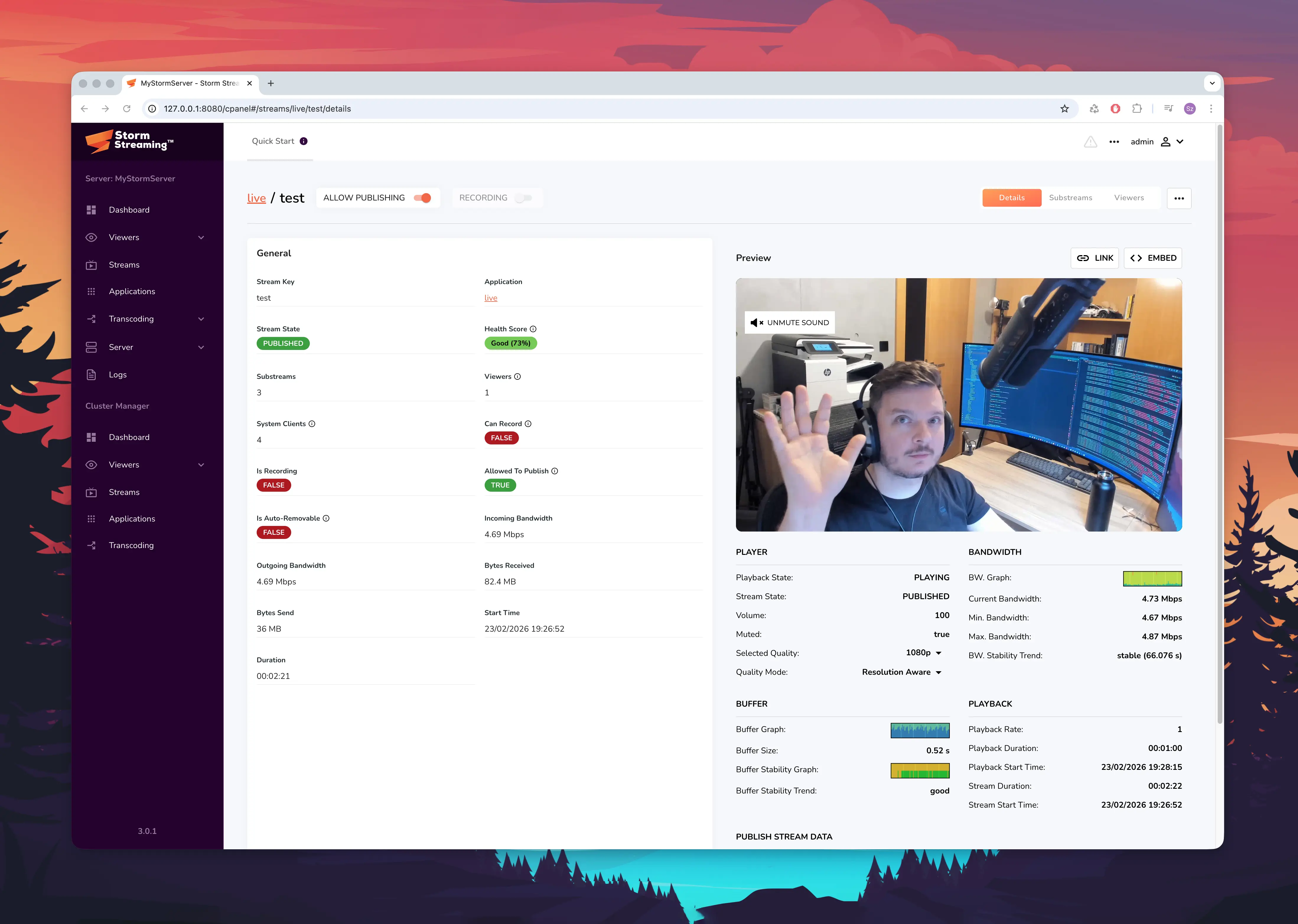The image size is (1298, 924).
Task: Disable the Allow Publishing toggle
Action: (423, 198)
